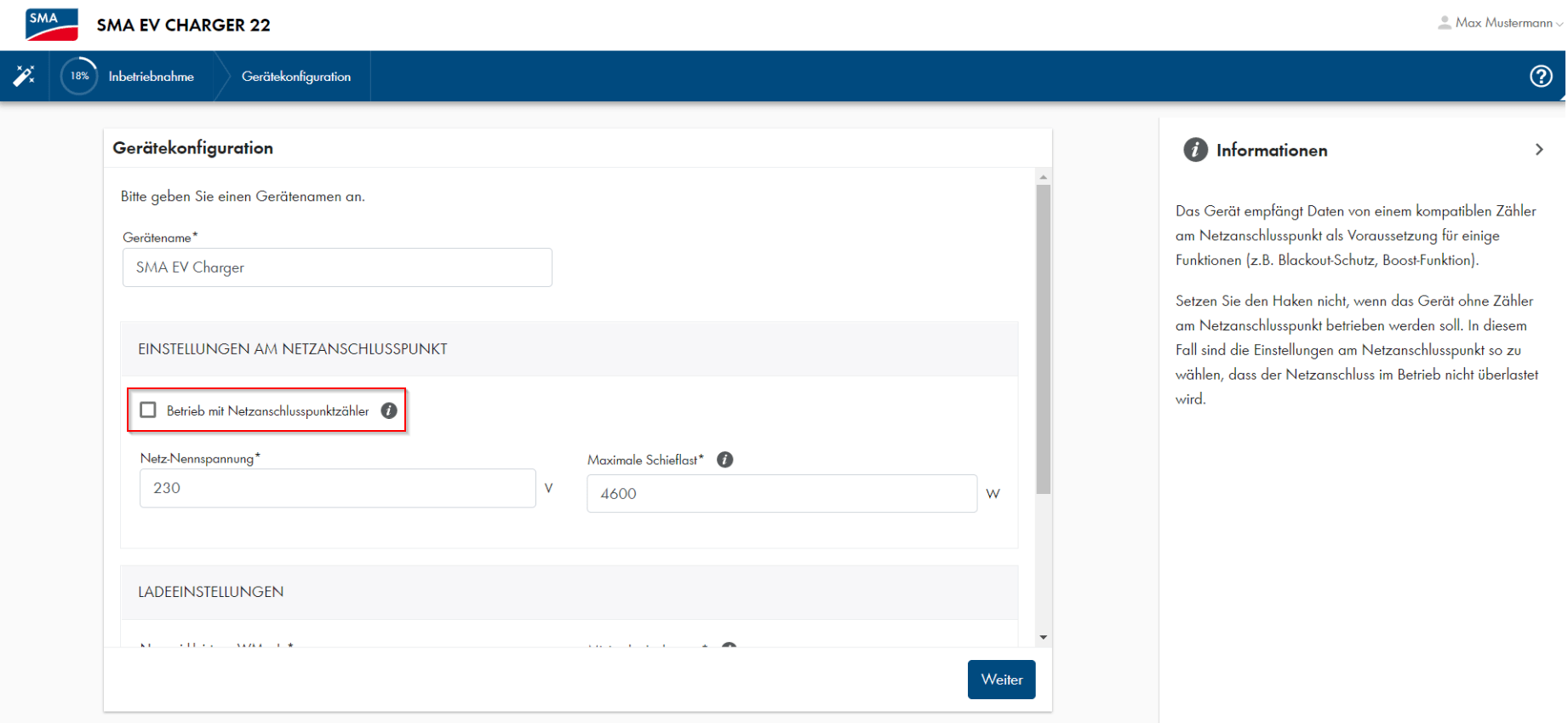Click the SMA EV CHARGER 22 title
1568x723 pixels.
pyautogui.click(x=184, y=26)
